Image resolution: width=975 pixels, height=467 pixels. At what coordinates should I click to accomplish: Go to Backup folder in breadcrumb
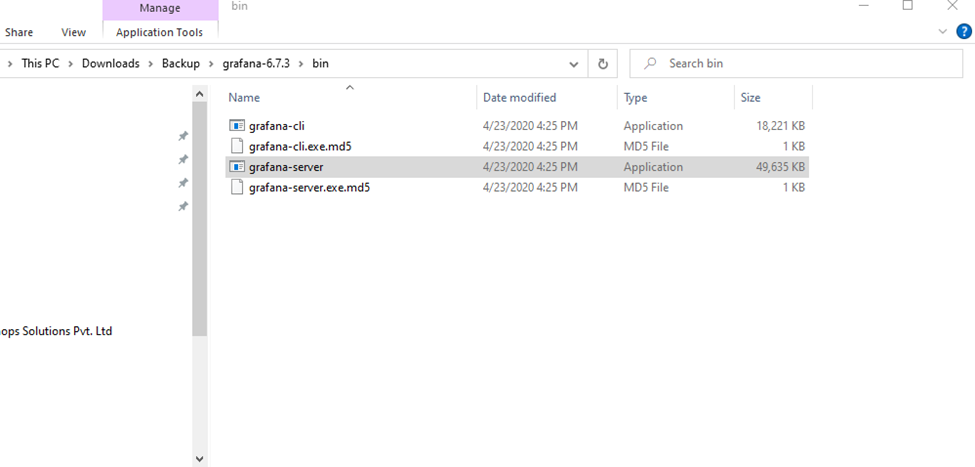pyautogui.click(x=181, y=63)
